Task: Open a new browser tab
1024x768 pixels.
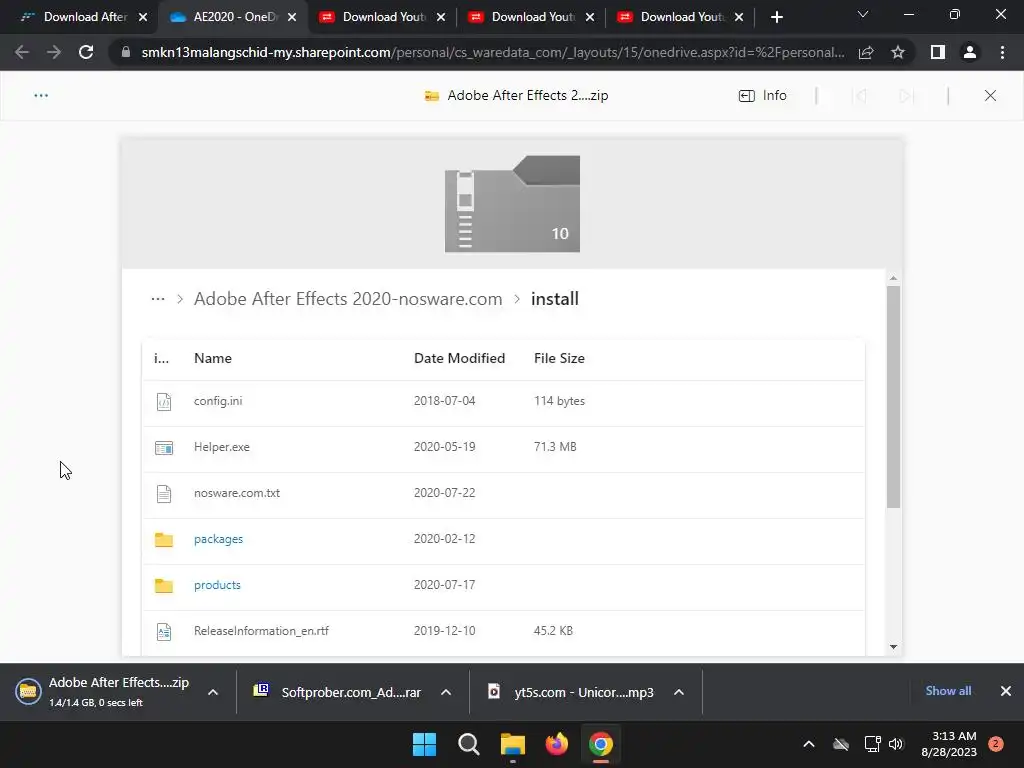Action: 776,17
